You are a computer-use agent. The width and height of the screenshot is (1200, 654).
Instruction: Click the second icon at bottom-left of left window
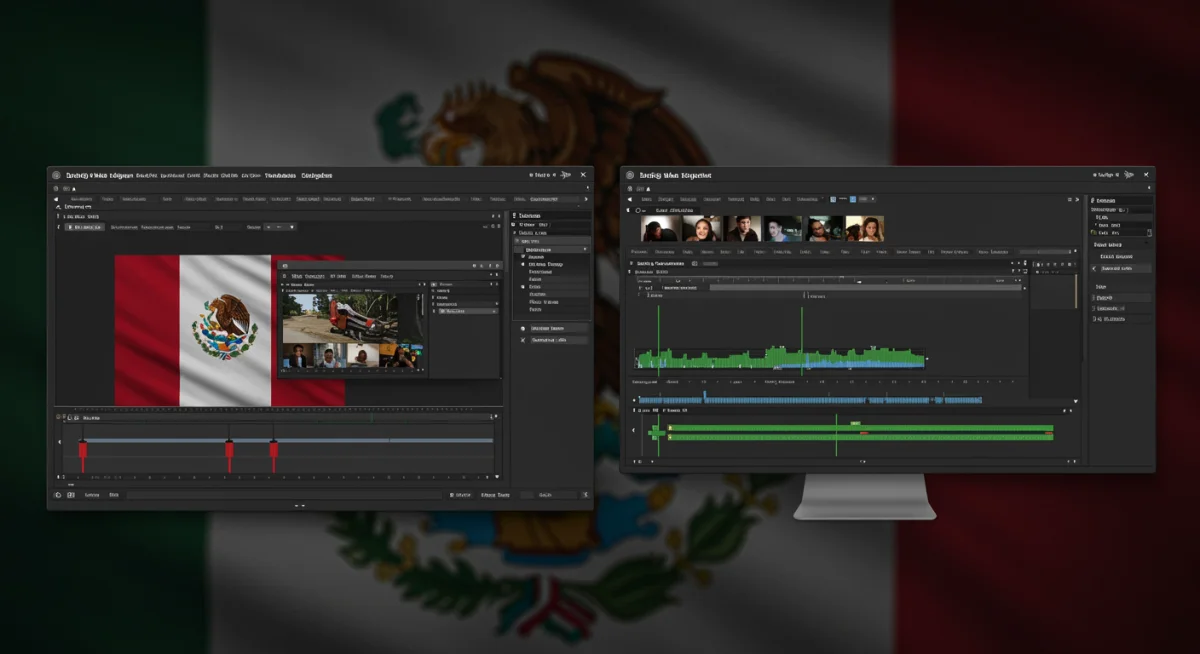(x=70, y=495)
